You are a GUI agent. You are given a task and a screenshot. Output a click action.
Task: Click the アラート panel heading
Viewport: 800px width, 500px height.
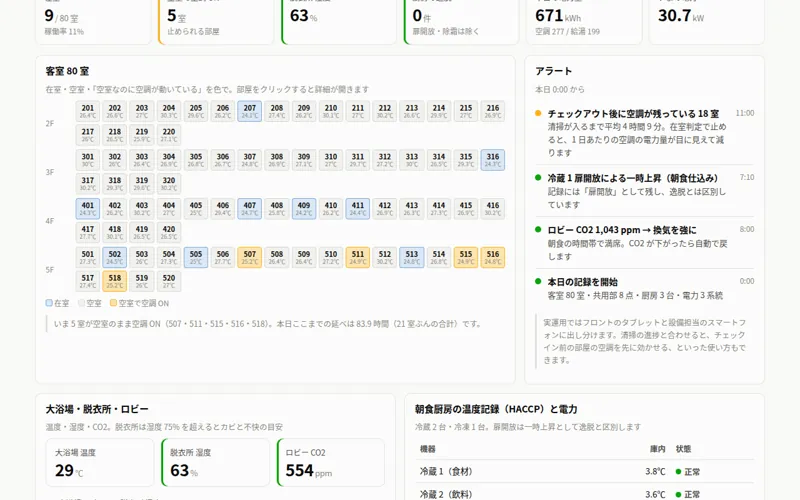[554, 71]
